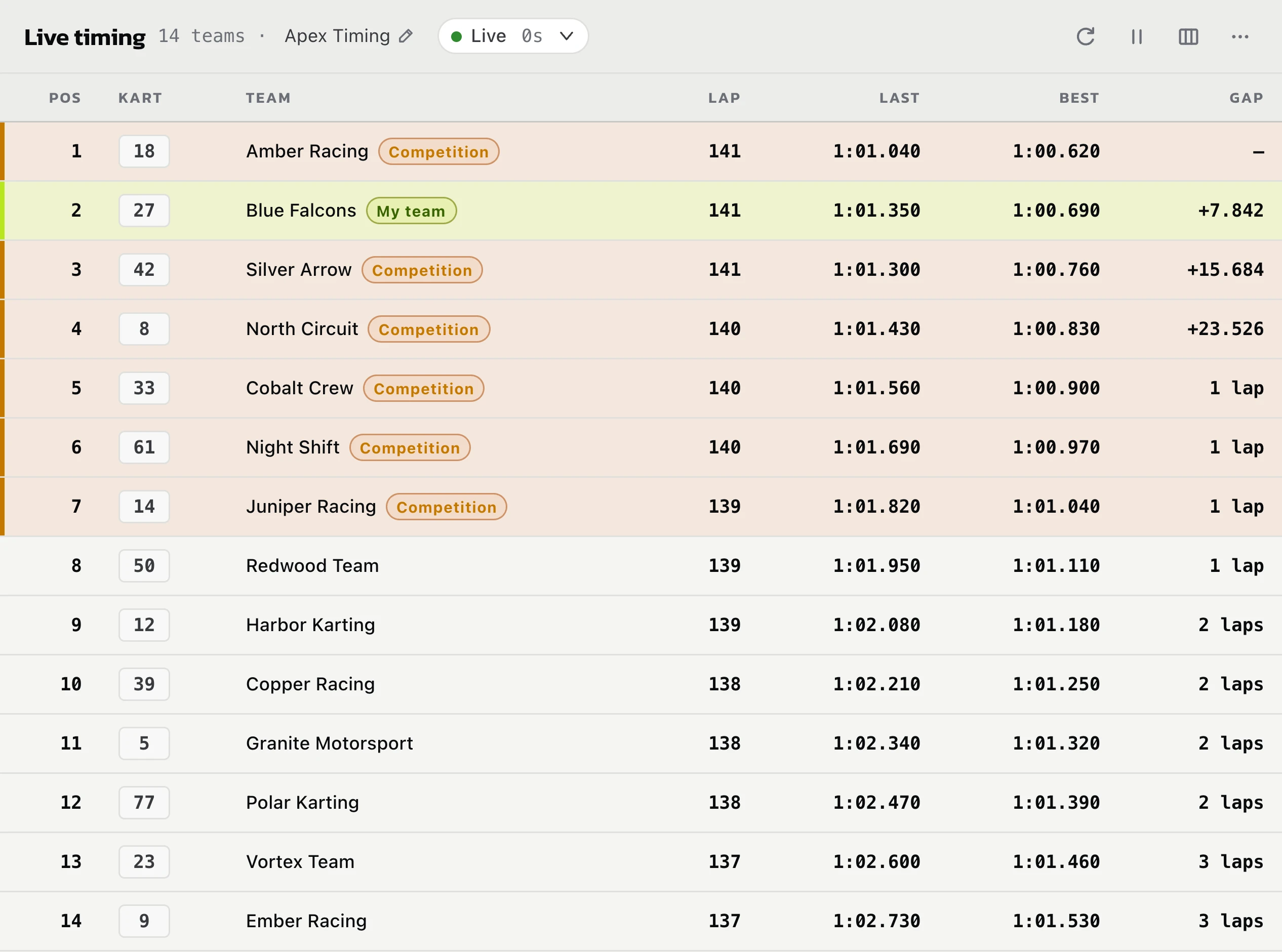Click the 14 teams count label
Screen dimensions: 1282x952
(201, 36)
